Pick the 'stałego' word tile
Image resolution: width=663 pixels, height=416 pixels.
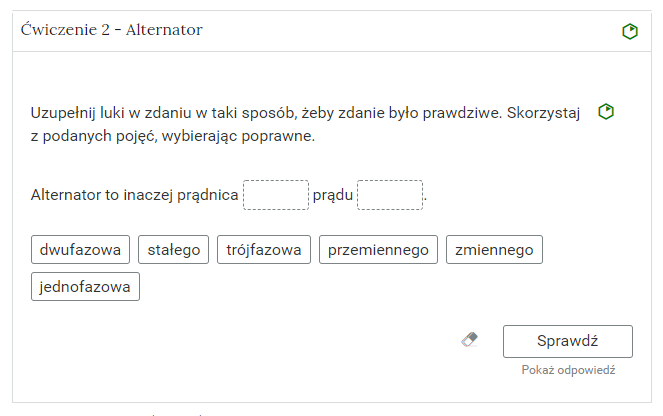[173, 249]
